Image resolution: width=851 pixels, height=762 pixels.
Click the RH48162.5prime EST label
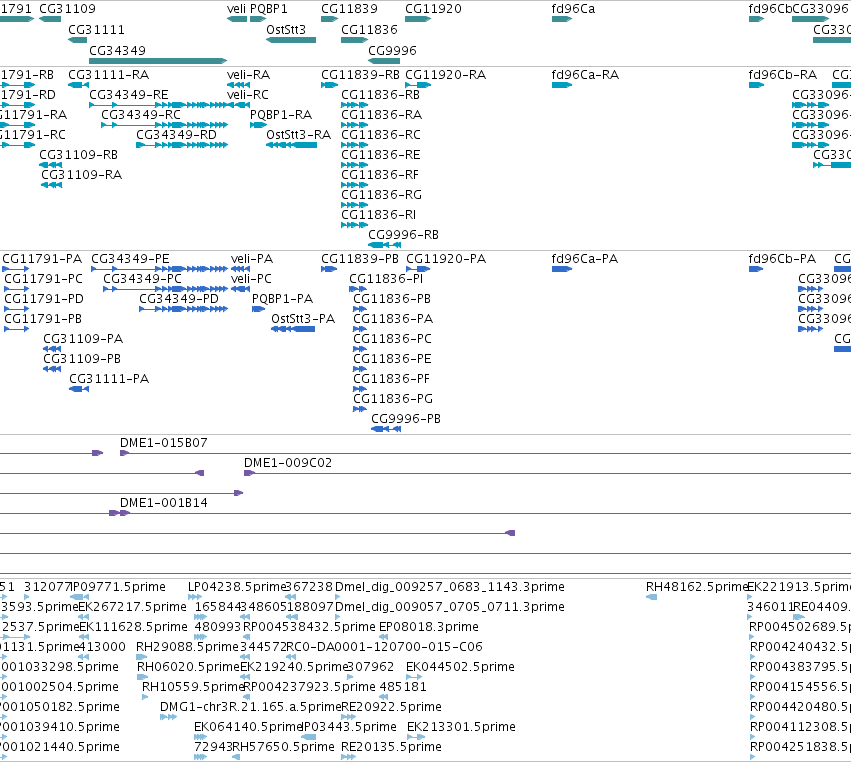coord(697,587)
